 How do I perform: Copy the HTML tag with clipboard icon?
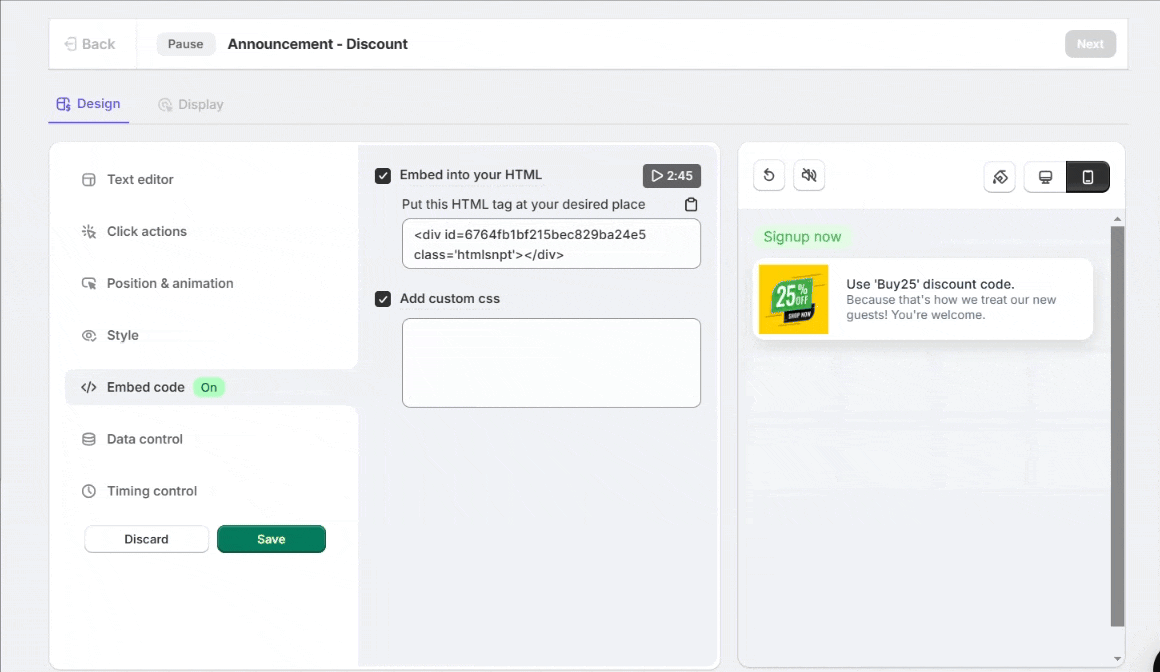[691, 204]
